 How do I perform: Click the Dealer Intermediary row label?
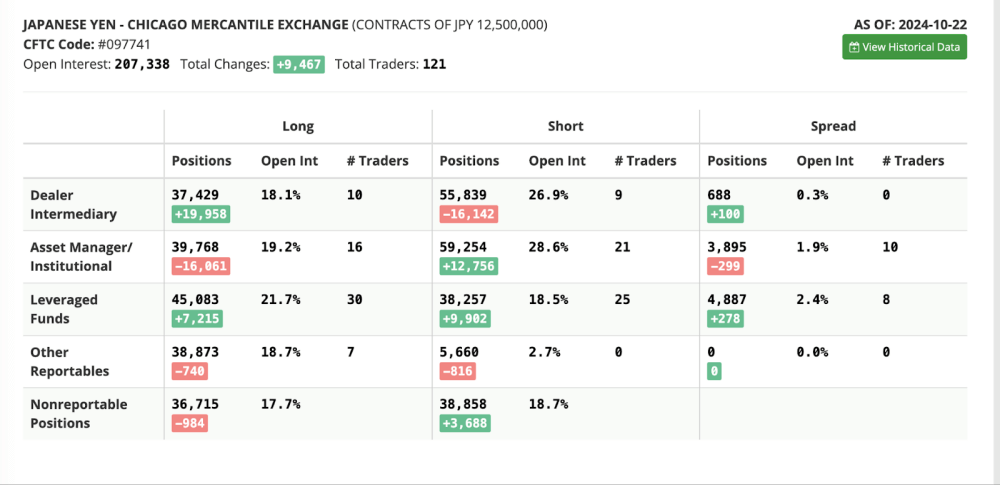73,204
